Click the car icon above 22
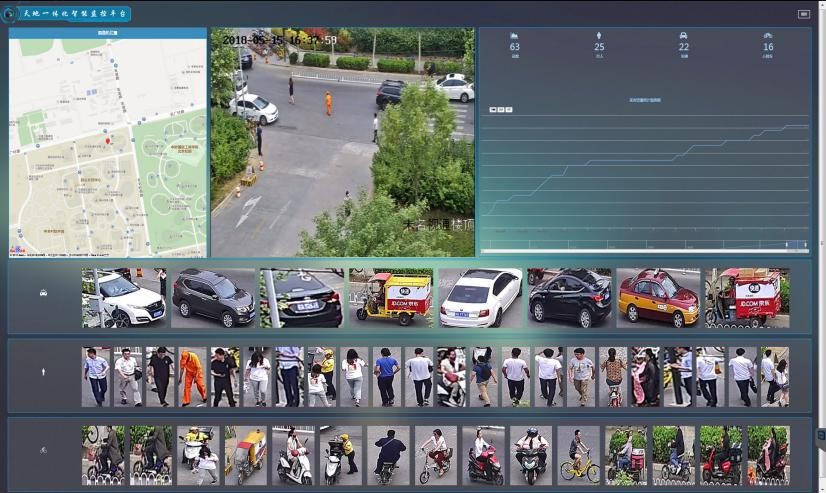This screenshot has height=493, width=826. (x=683, y=35)
